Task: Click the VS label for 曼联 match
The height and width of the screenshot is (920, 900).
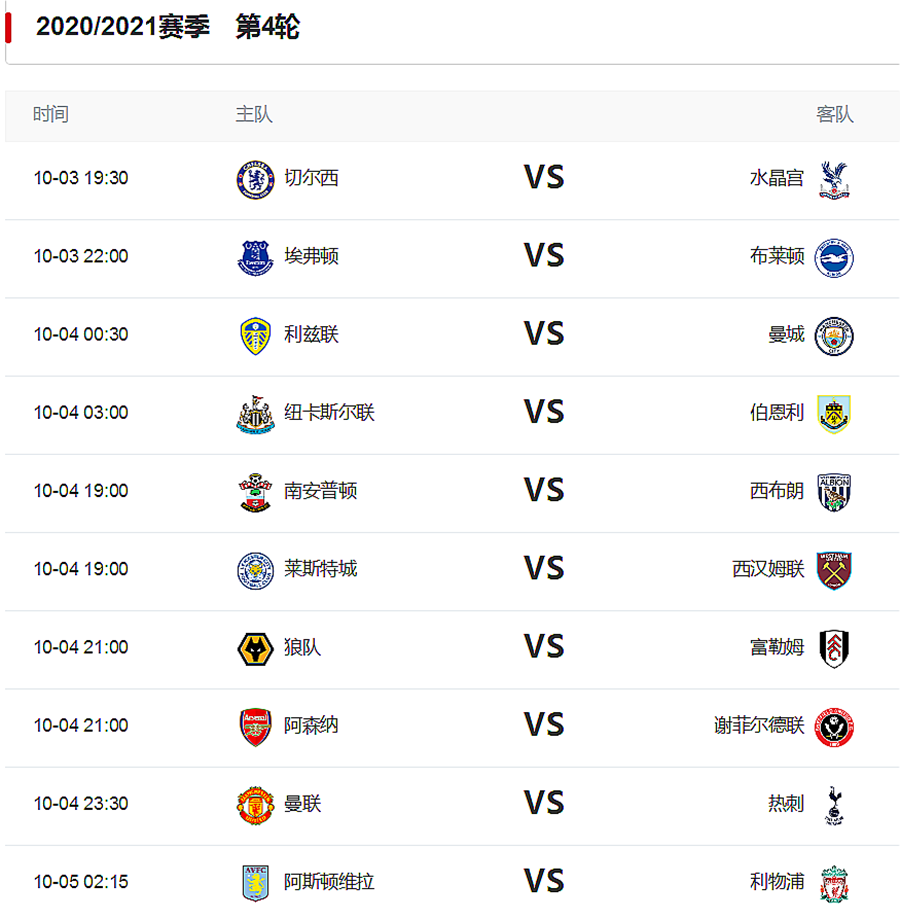Action: [x=544, y=804]
